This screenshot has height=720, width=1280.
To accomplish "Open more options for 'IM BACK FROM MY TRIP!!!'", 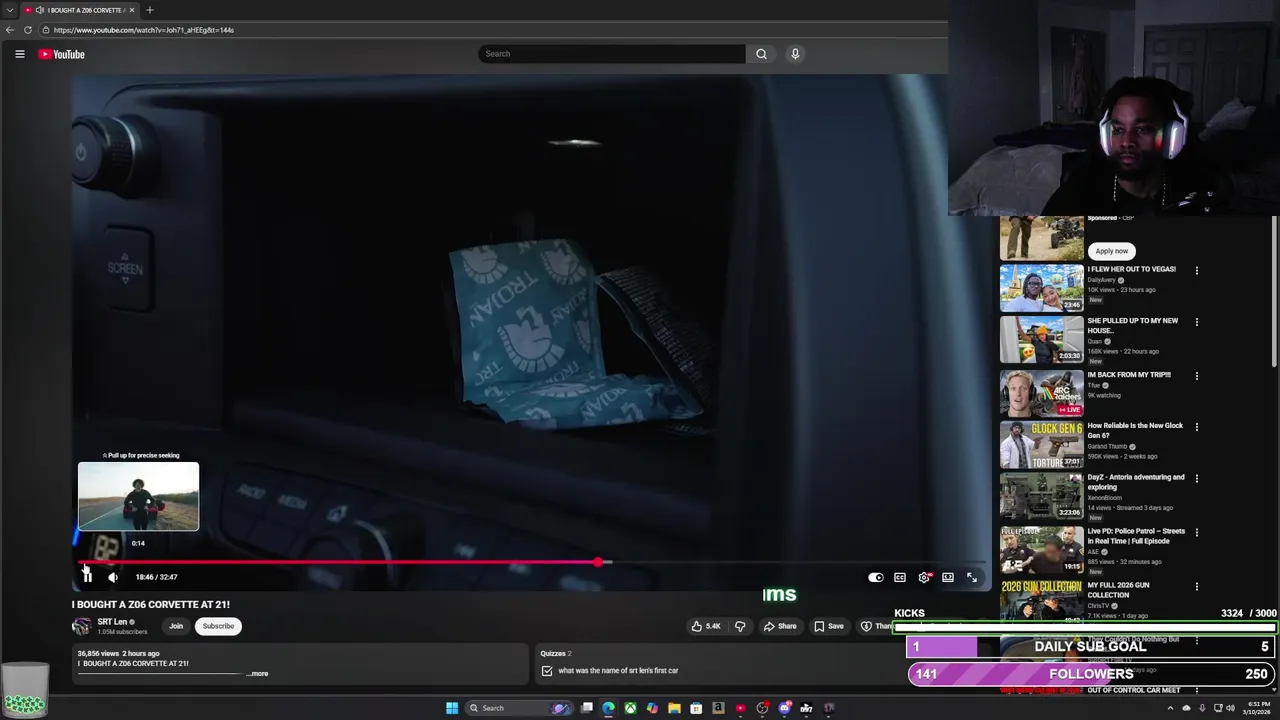I will 1196,376.
